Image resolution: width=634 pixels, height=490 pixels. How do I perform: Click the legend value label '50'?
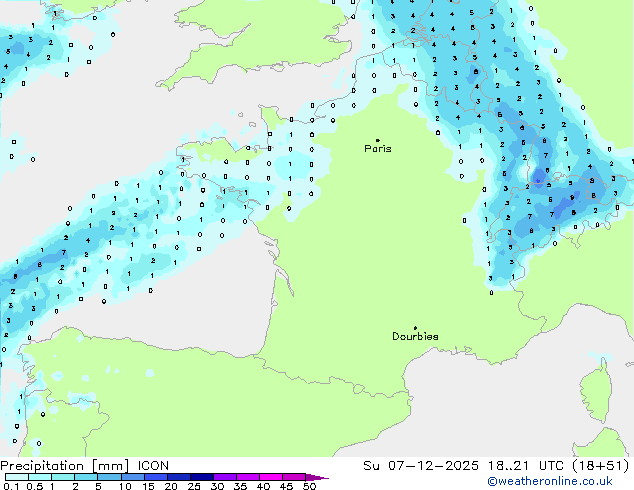(x=310, y=486)
